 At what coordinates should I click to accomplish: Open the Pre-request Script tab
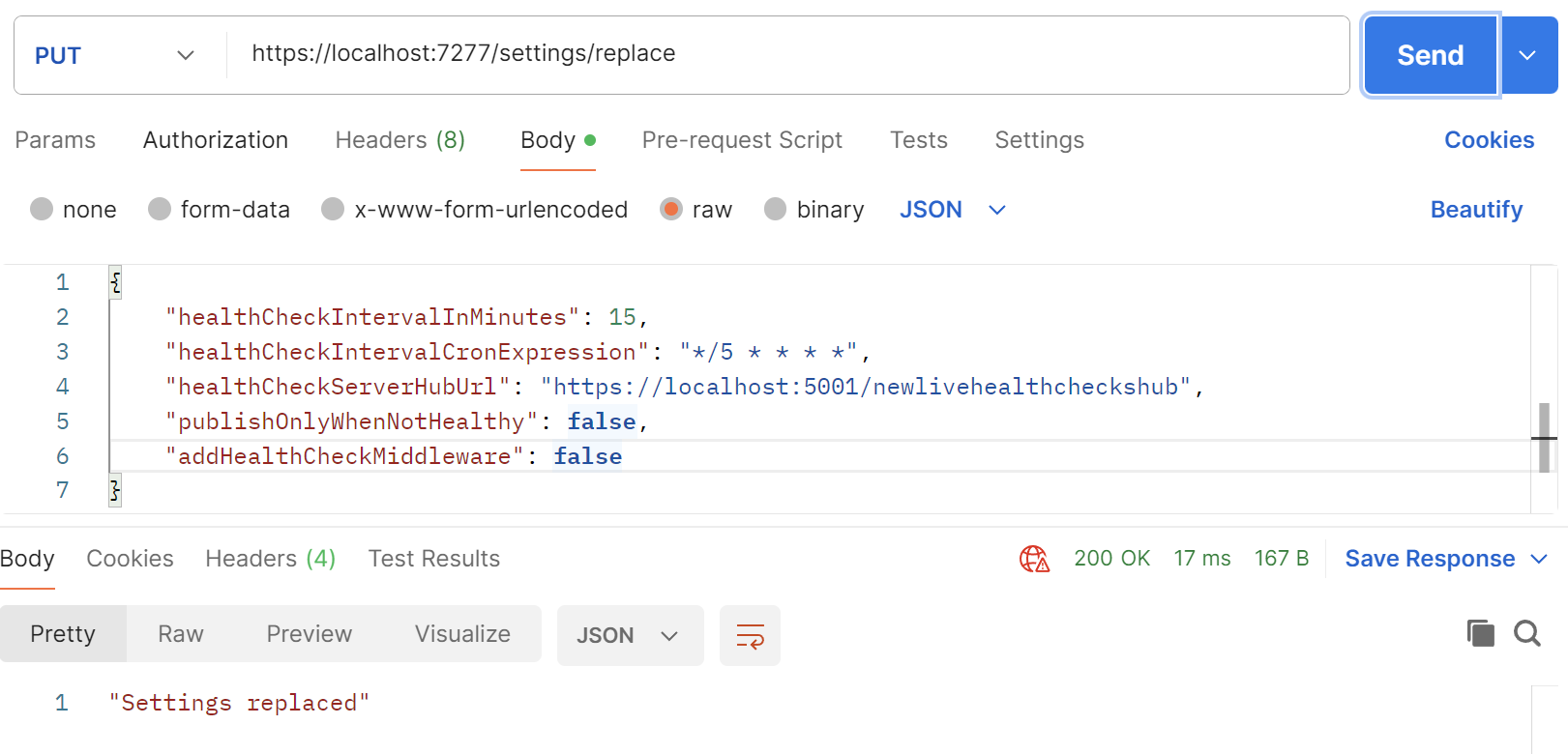point(742,140)
